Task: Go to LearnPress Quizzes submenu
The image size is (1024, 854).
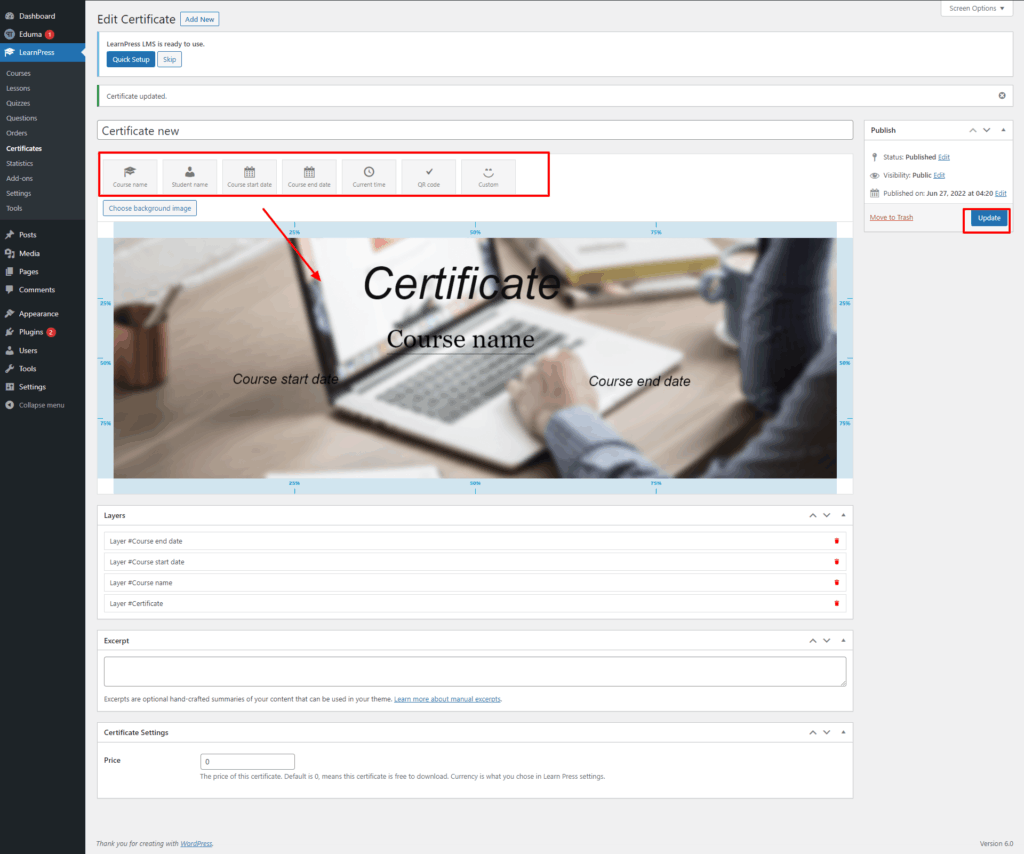Action: pos(18,104)
